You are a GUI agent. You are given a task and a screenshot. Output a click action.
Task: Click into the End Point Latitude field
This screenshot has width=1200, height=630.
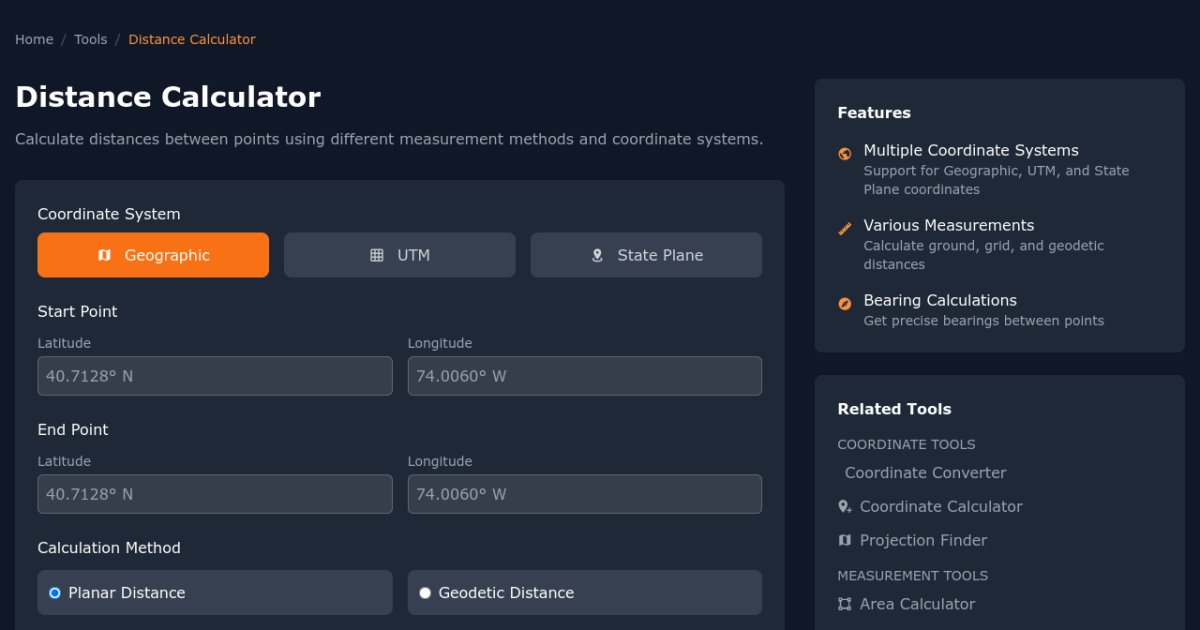point(215,494)
